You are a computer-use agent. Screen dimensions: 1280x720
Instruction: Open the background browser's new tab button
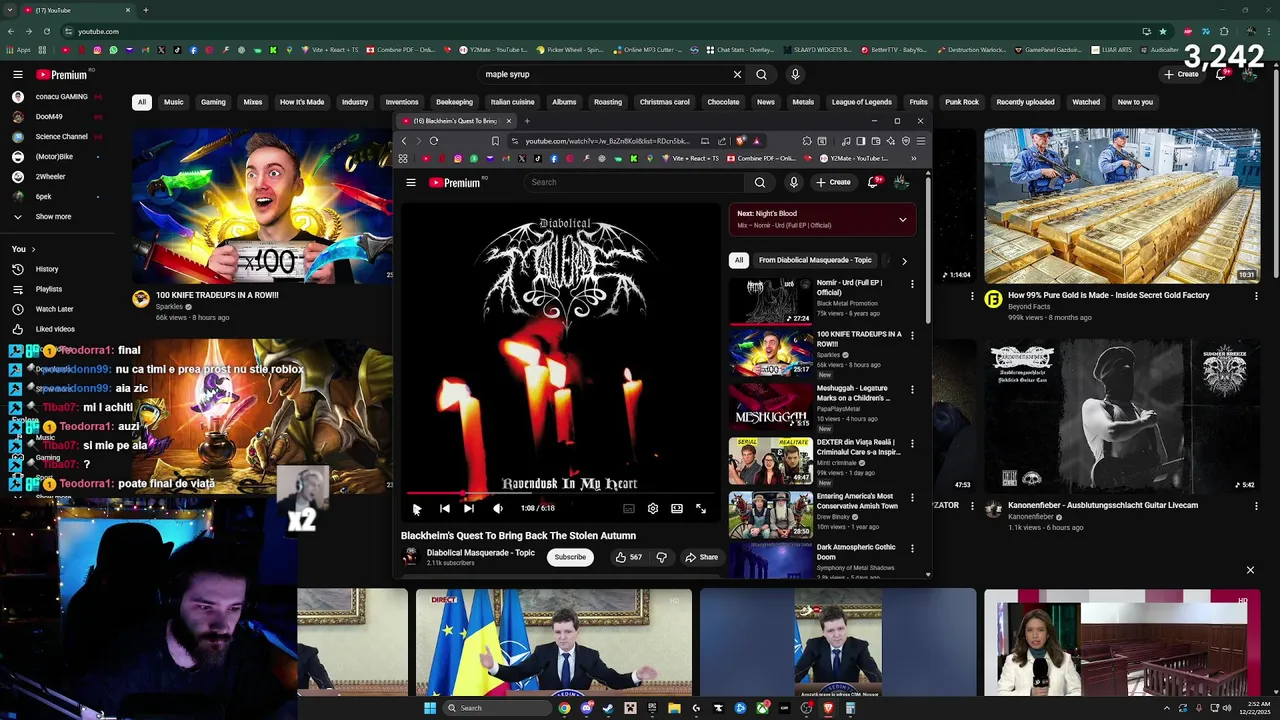pos(145,10)
